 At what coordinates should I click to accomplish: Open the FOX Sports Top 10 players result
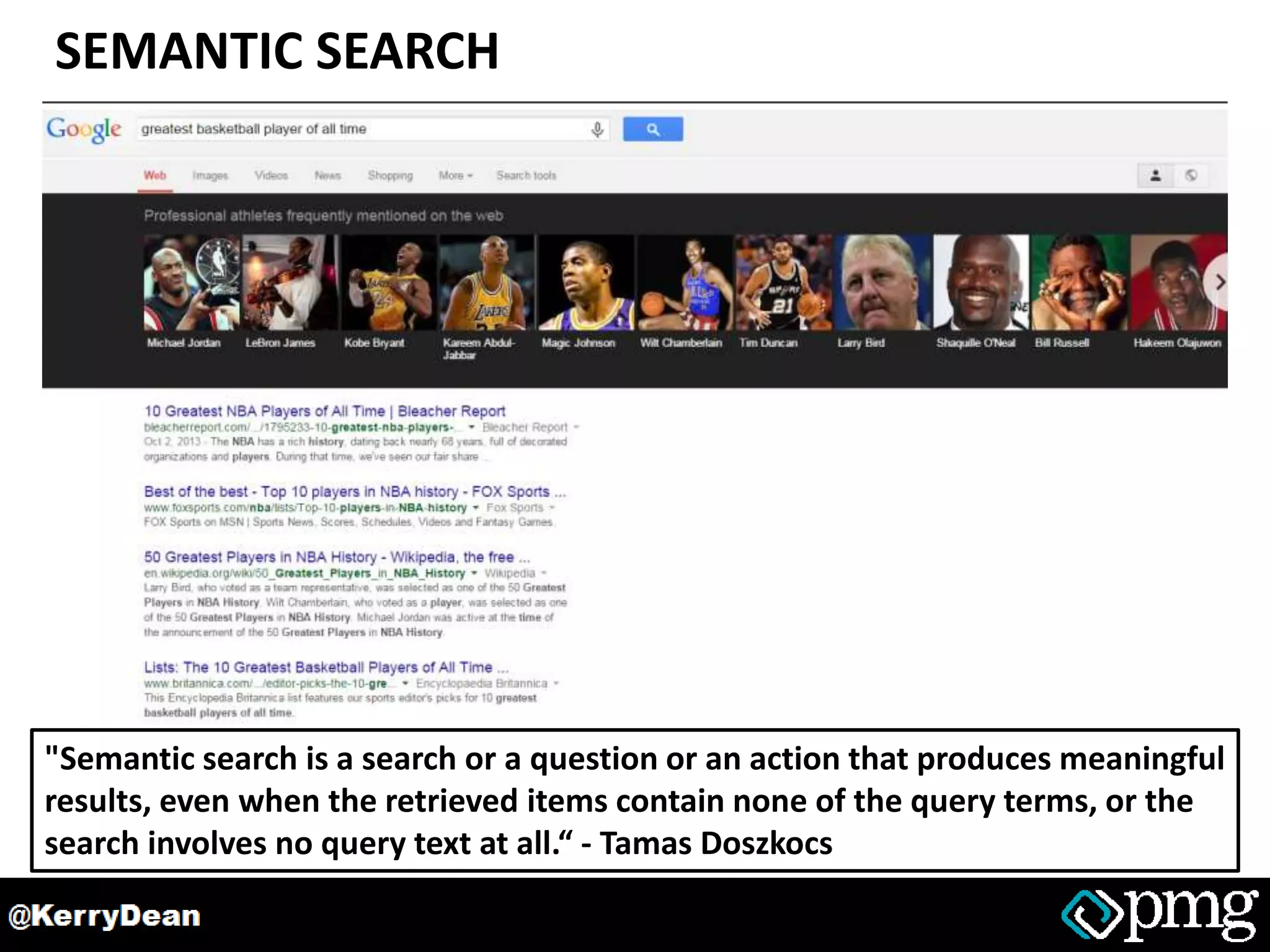coord(355,491)
